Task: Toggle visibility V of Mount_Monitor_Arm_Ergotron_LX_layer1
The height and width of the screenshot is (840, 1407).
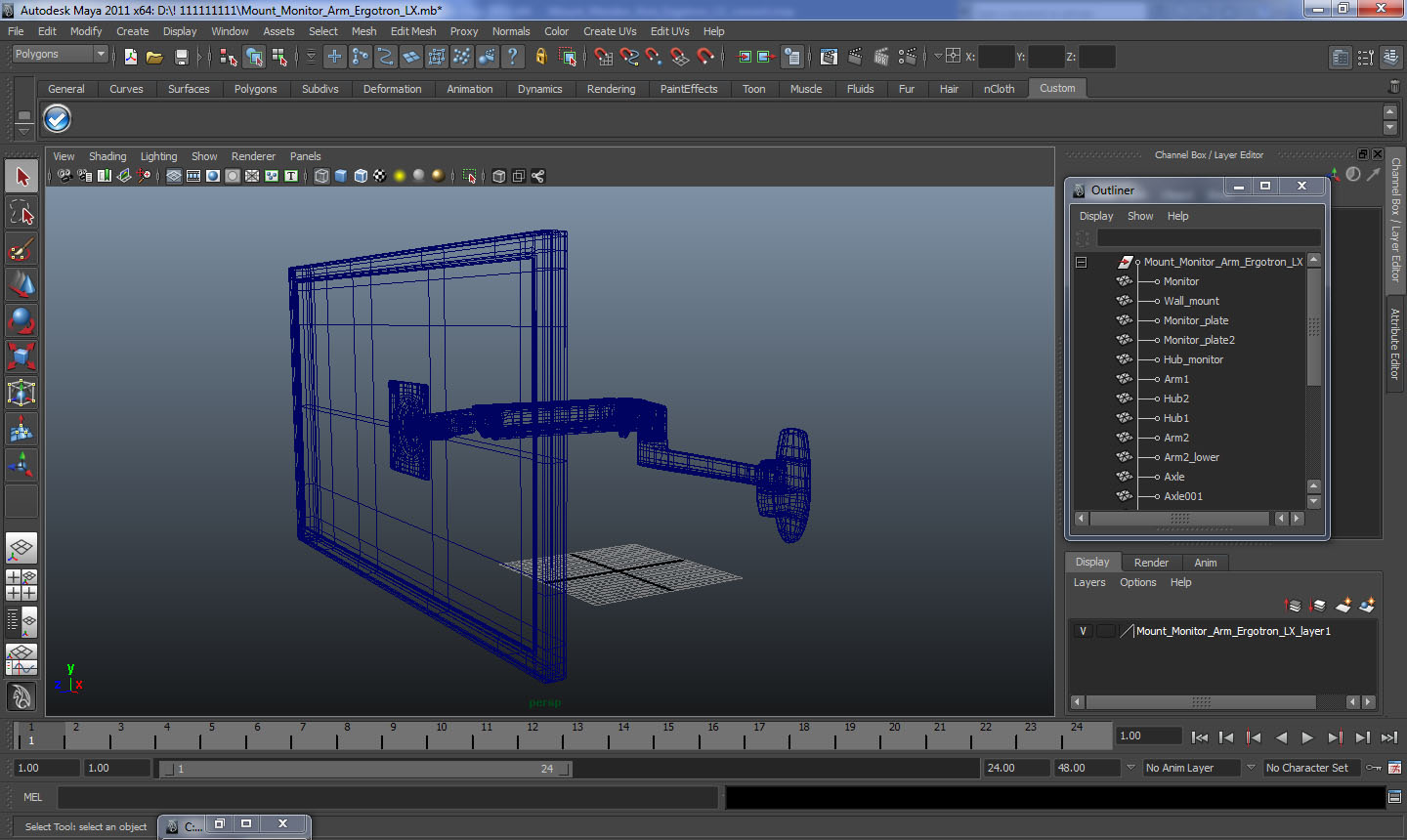Action: pos(1083,631)
